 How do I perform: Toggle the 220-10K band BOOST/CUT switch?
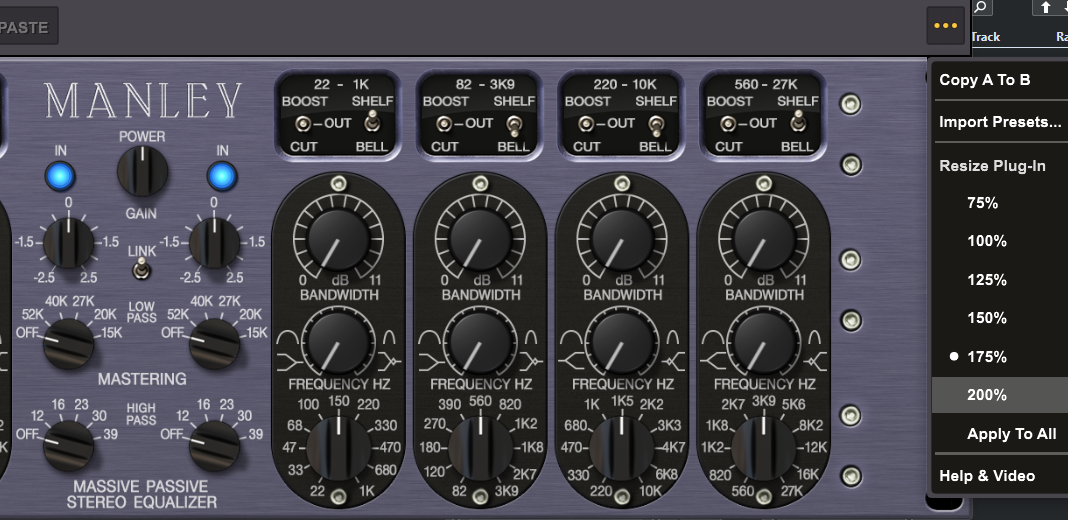coord(586,124)
